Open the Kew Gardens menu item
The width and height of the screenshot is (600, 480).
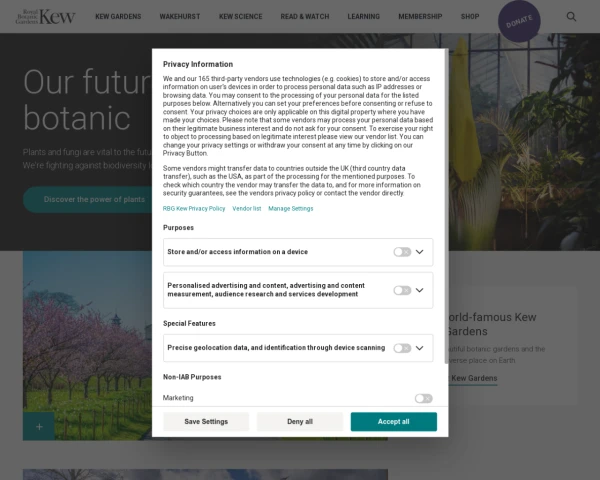pyautogui.click(x=118, y=17)
